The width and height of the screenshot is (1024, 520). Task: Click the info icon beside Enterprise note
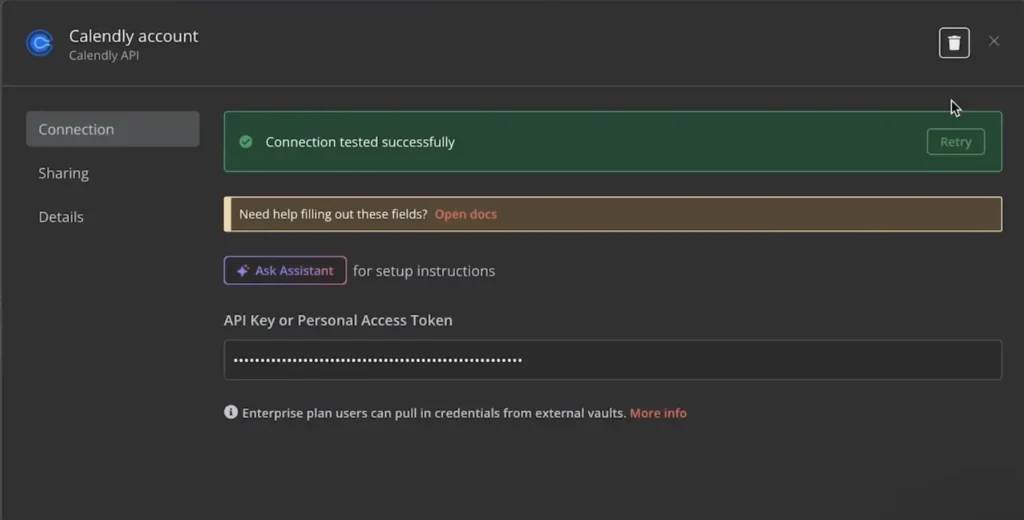pos(231,412)
